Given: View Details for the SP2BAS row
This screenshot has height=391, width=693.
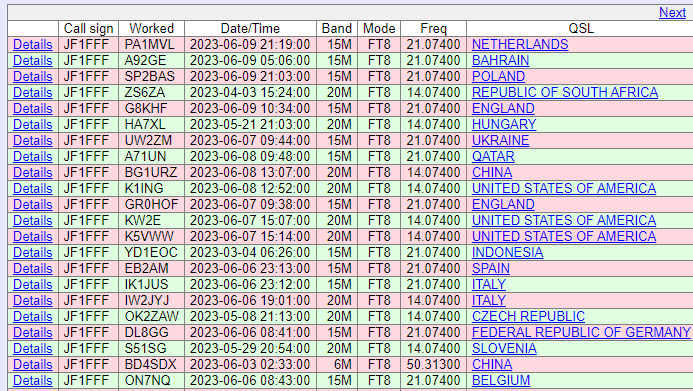Looking at the screenshot, I should click(33, 76).
